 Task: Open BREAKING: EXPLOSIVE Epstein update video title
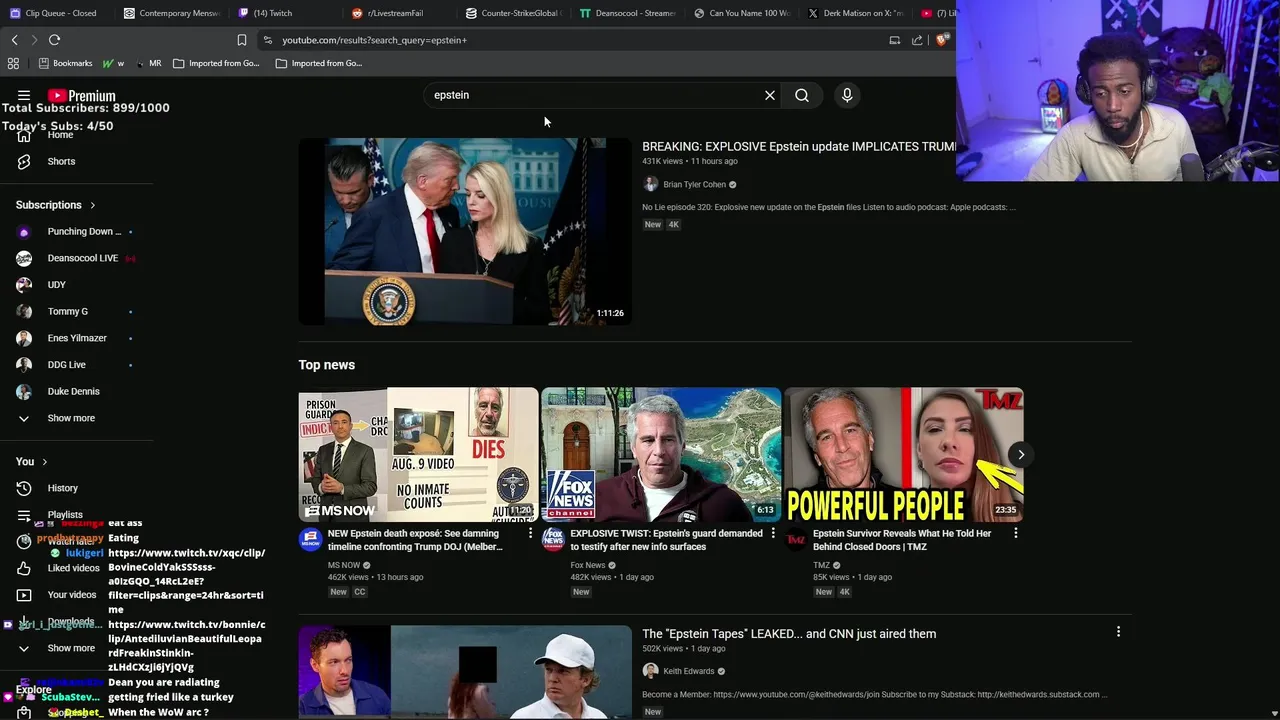coord(799,147)
